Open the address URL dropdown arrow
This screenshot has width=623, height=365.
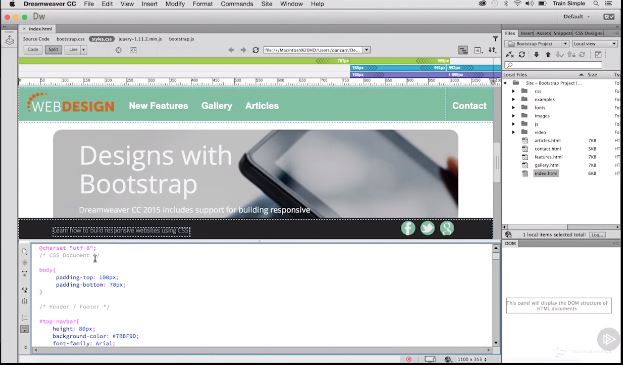[367, 50]
